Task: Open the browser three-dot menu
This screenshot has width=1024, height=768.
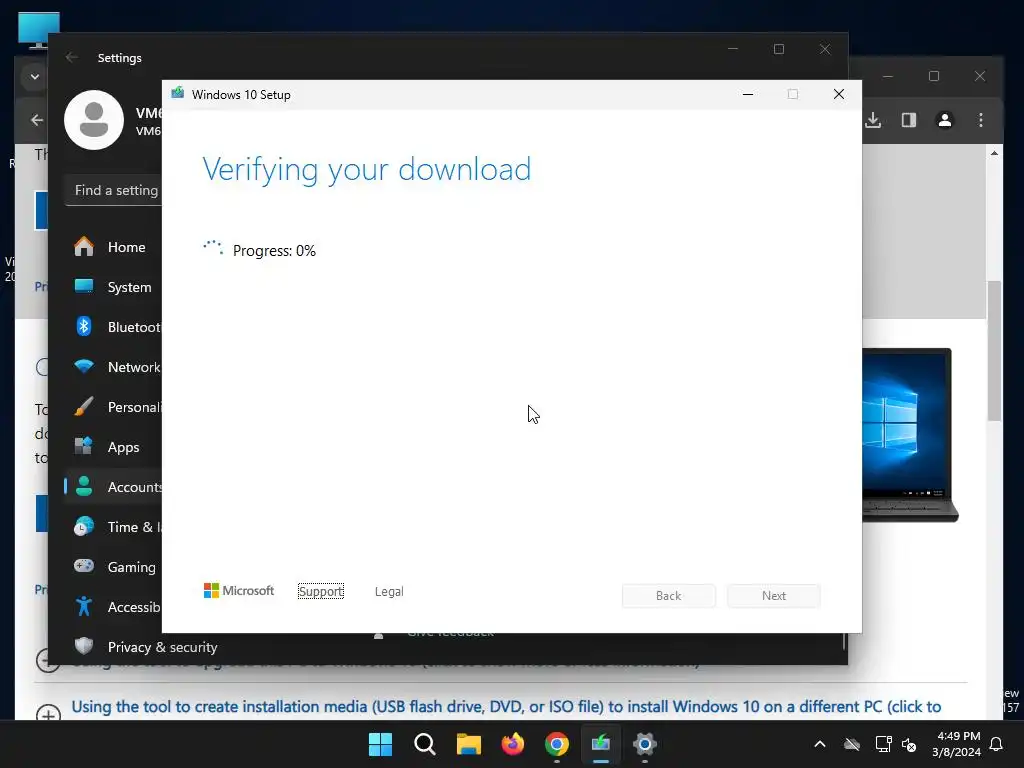Action: tap(981, 120)
